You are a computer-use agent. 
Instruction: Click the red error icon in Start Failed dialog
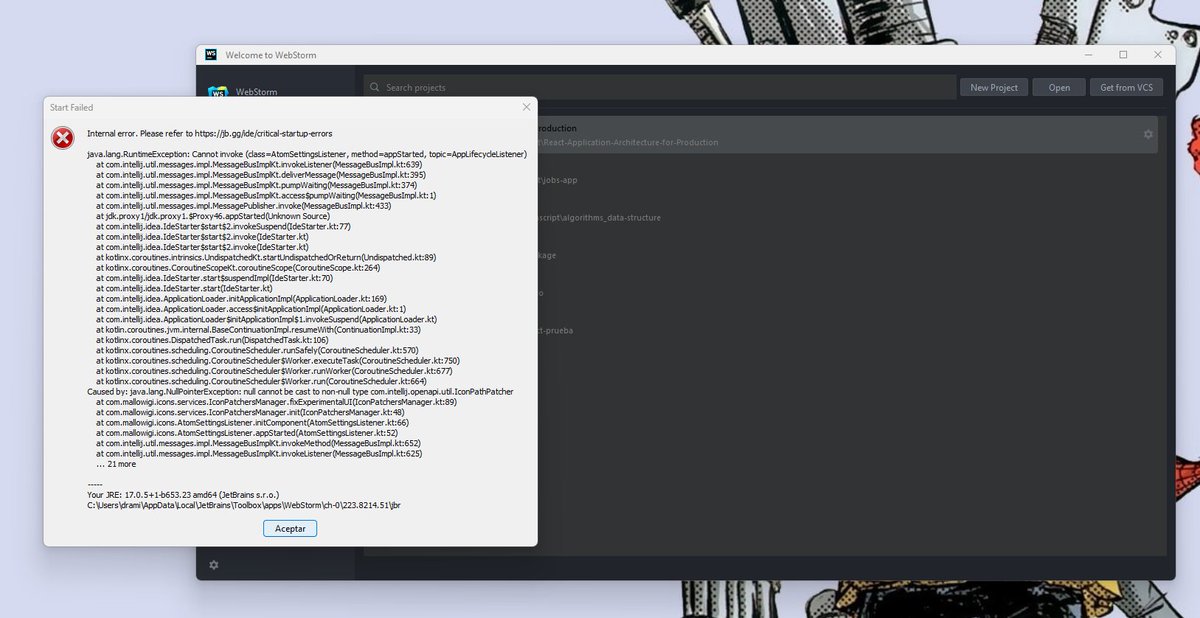click(63, 138)
